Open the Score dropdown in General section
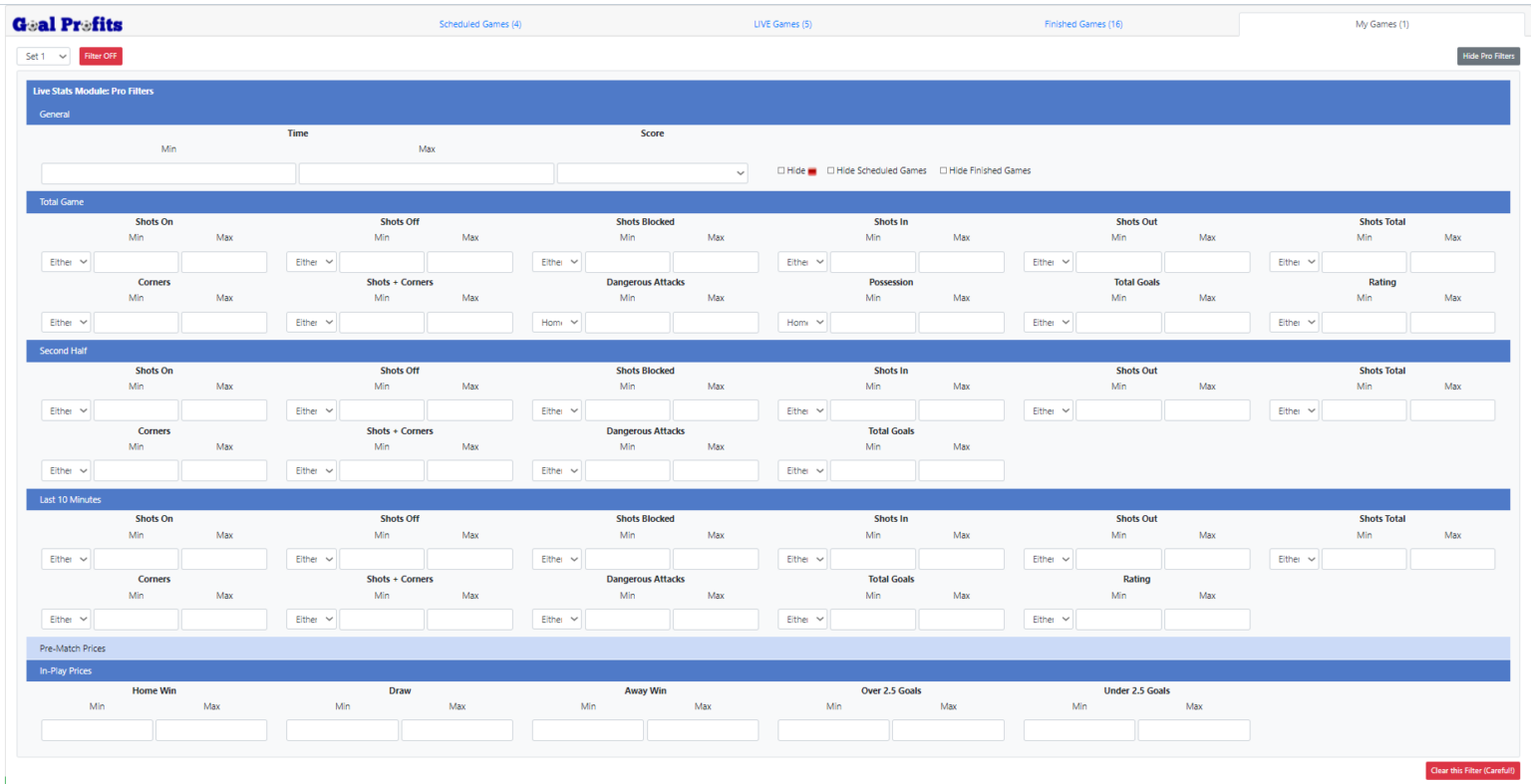The image size is (1531, 784). point(652,172)
